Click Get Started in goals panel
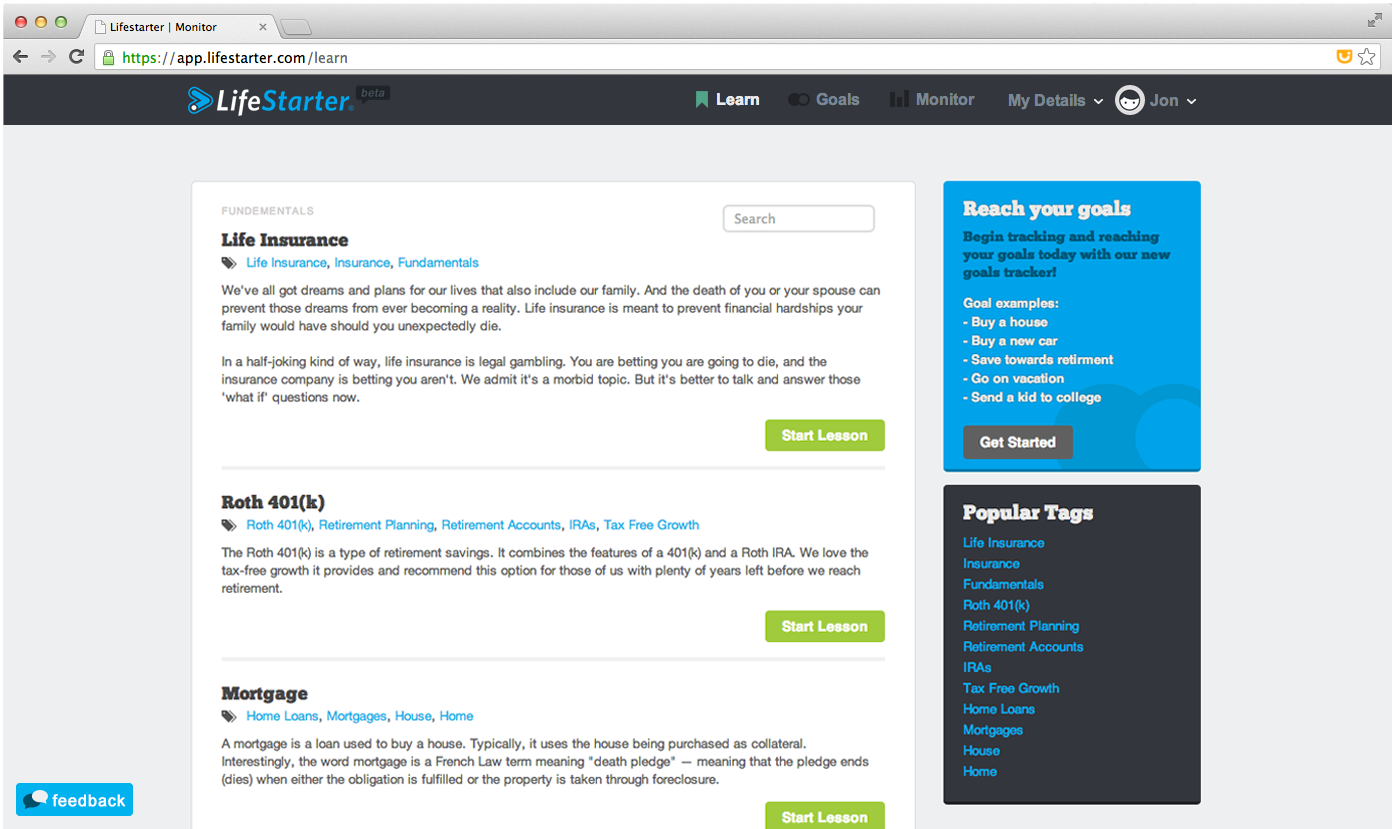The height and width of the screenshot is (829, 1394). coord(1018,442)
